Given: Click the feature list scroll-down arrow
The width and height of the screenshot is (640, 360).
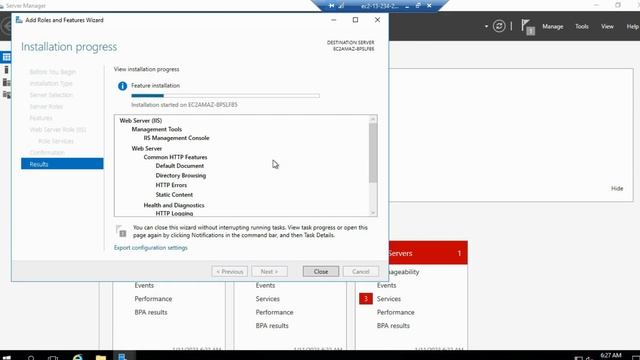Looking at the screenshot, I should click(373, 213).
